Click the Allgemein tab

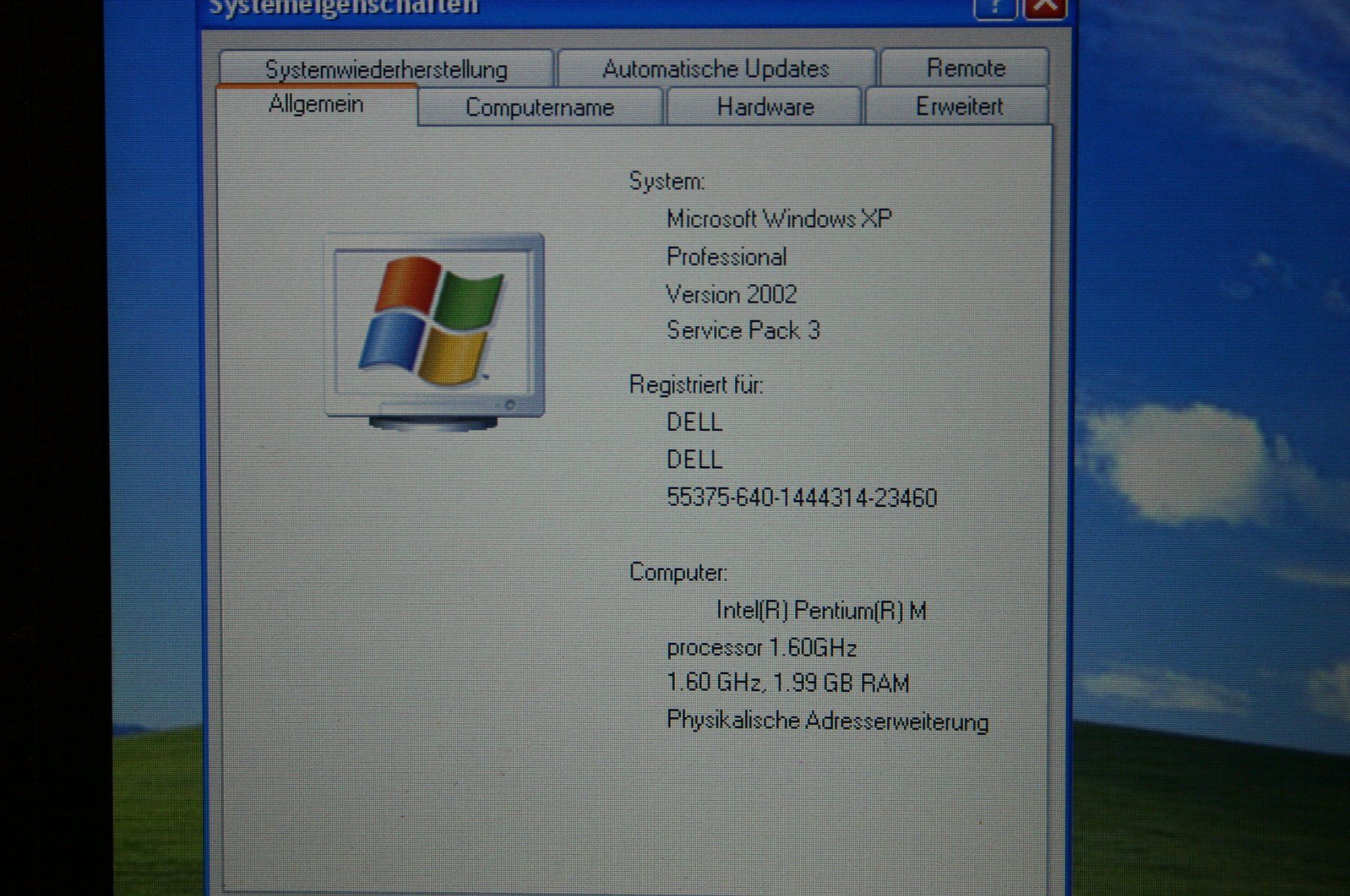(316, 104)
